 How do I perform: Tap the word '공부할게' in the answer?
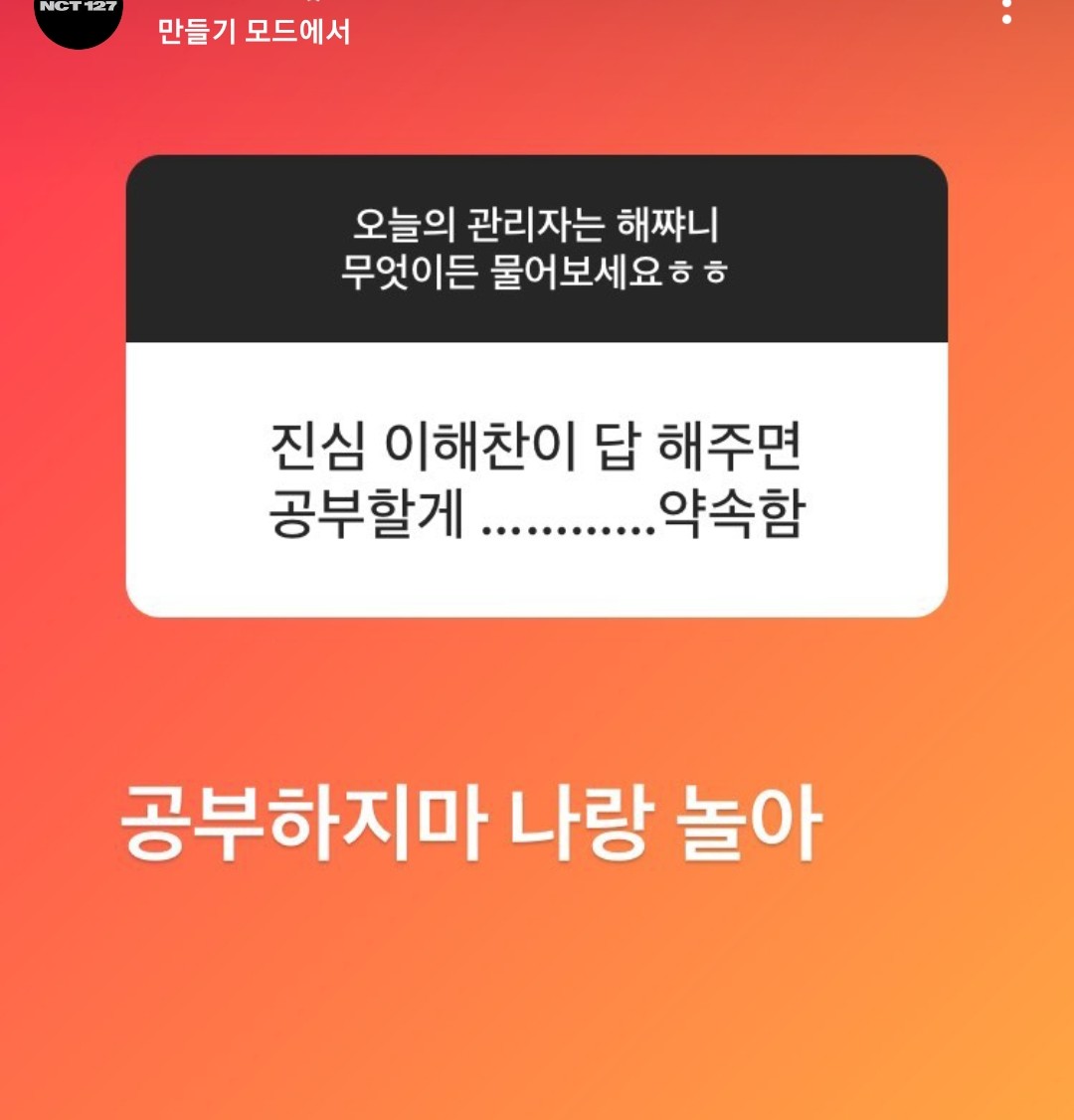366,513
